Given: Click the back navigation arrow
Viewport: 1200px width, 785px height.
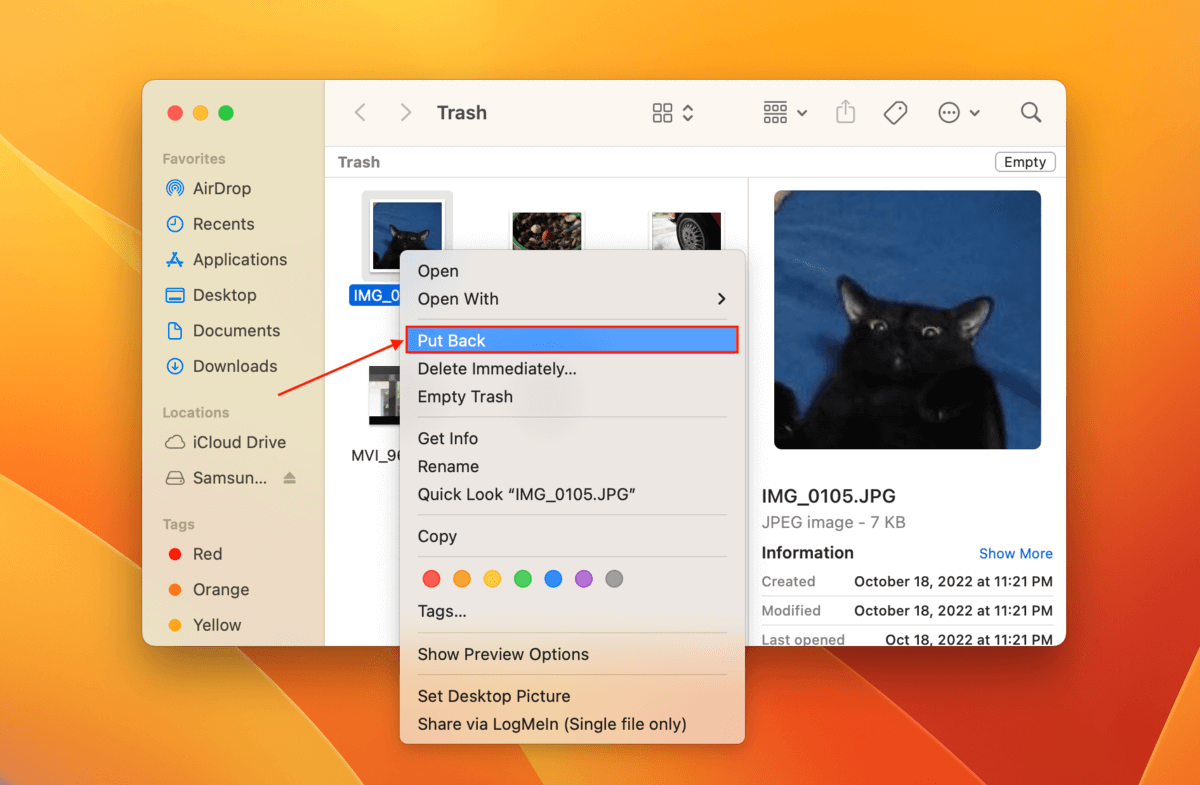Looking at the screenshot, I should 360,113.
